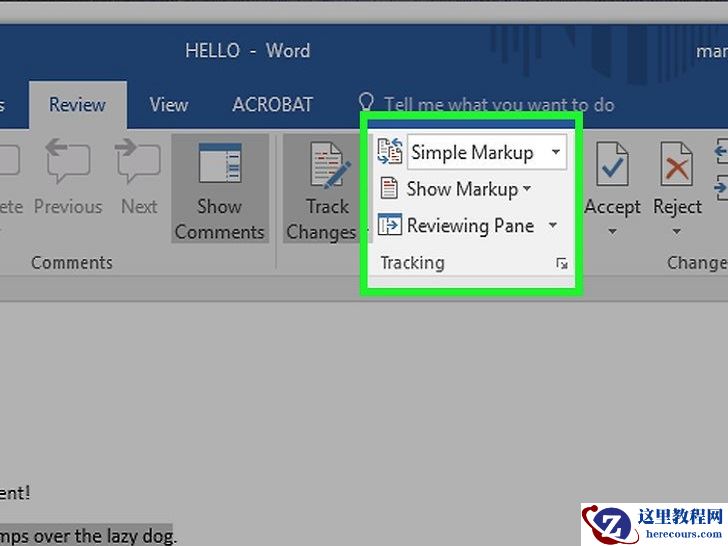
Task: Jump to the Next comment
Action: click(139, 177)
